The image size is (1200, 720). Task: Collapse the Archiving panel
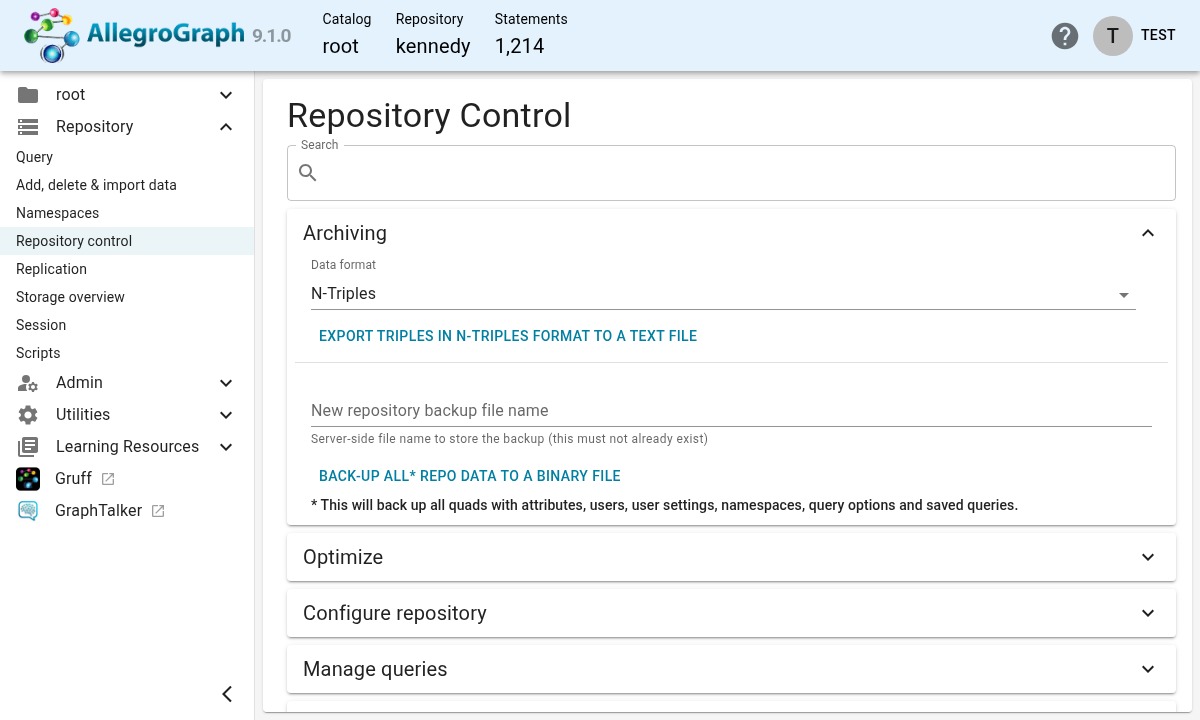(1148, 233)
